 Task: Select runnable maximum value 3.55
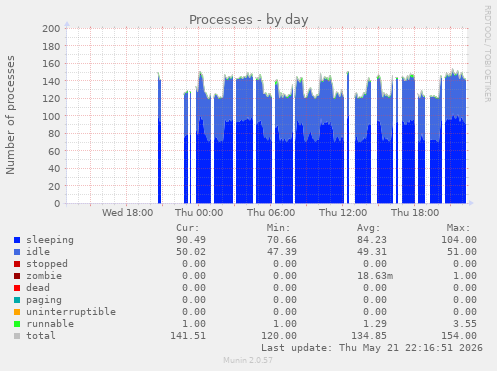465,324
